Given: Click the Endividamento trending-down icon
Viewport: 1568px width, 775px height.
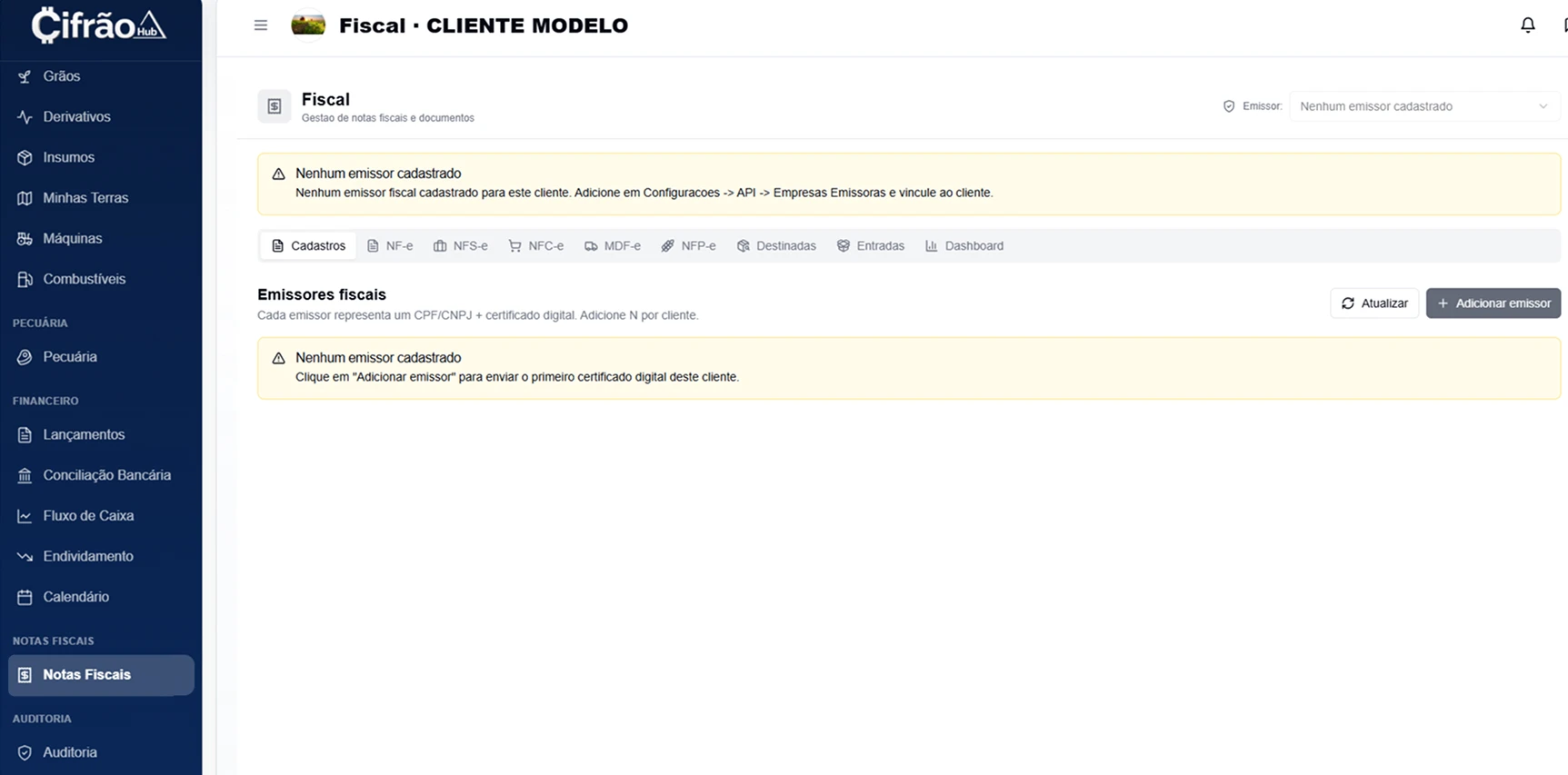Looking at the screenshot, I should [x=25, y=557].
